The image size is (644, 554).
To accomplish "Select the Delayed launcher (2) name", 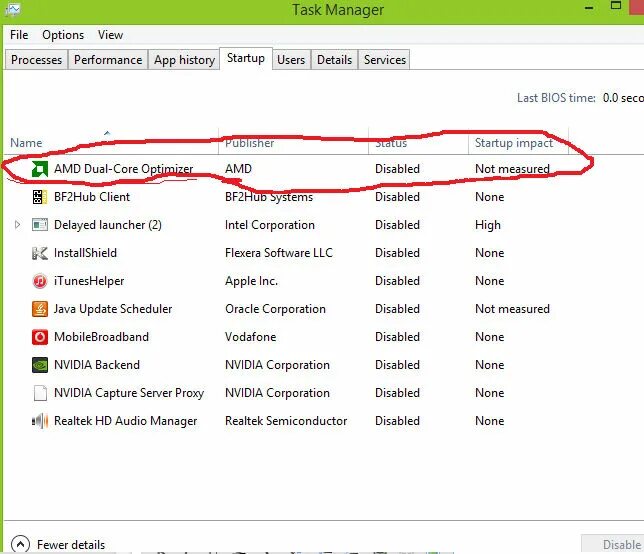I will tap(108, 225).
